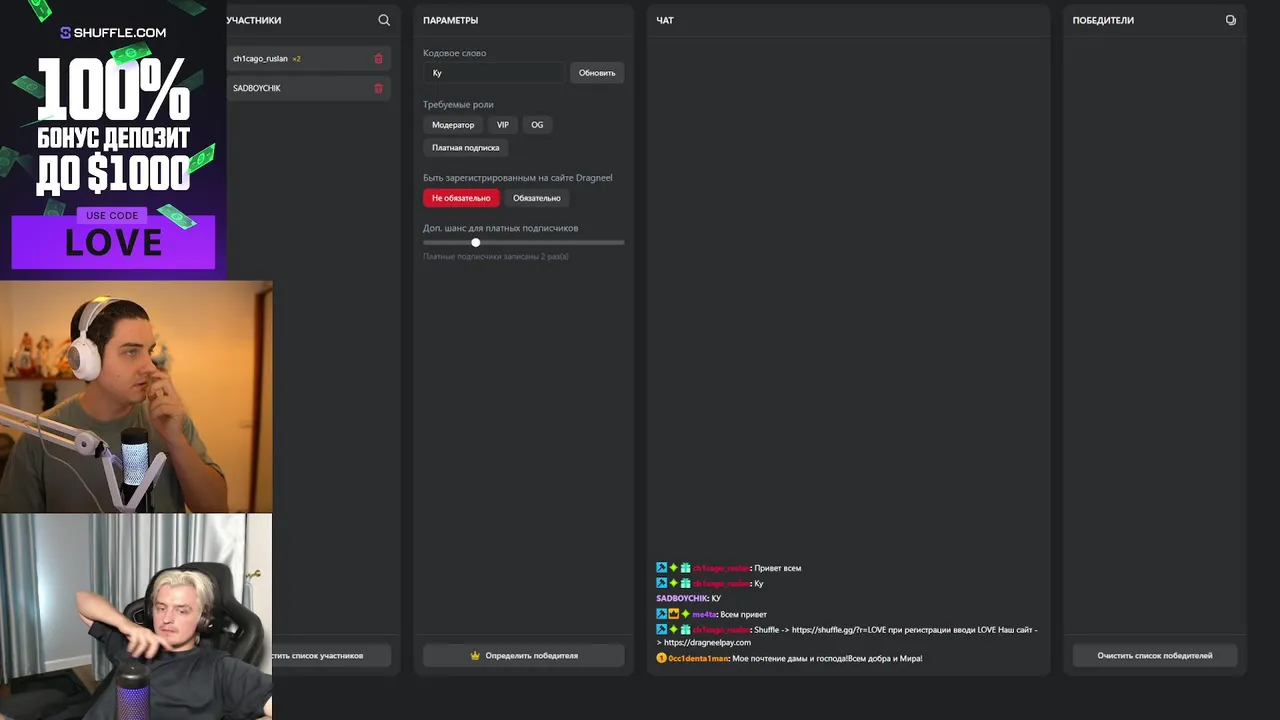Adjust the paid subscriber extra chance slider
This screenshot has width=1280, height=720.
(523, 242)
